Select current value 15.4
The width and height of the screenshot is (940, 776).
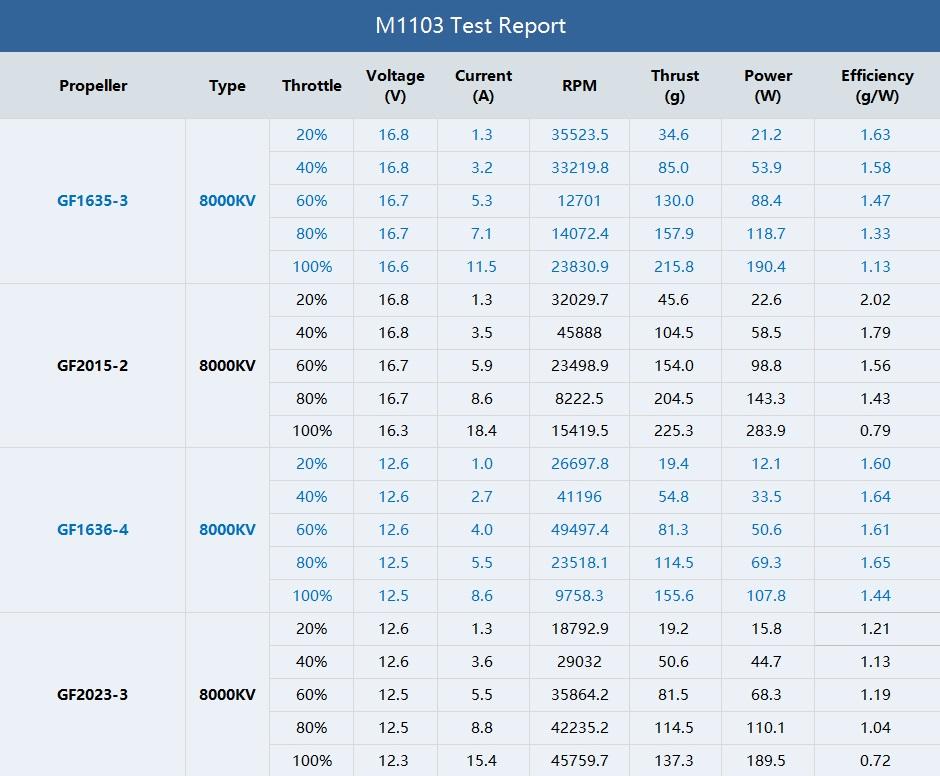click(x=481, y=760)
